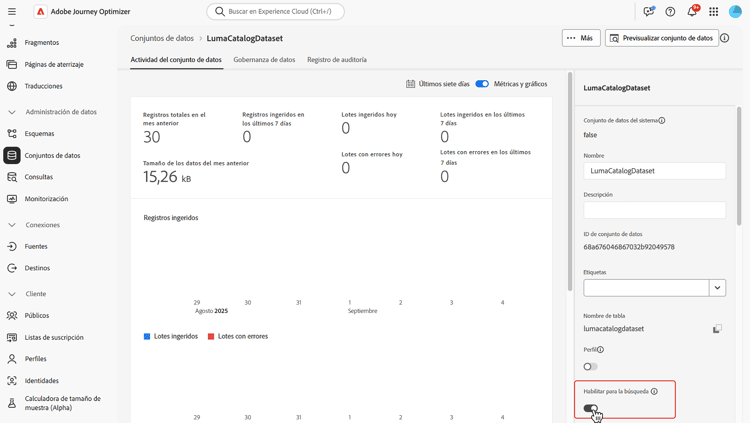Collapse the Cliente section

click(x=12, y=294)
